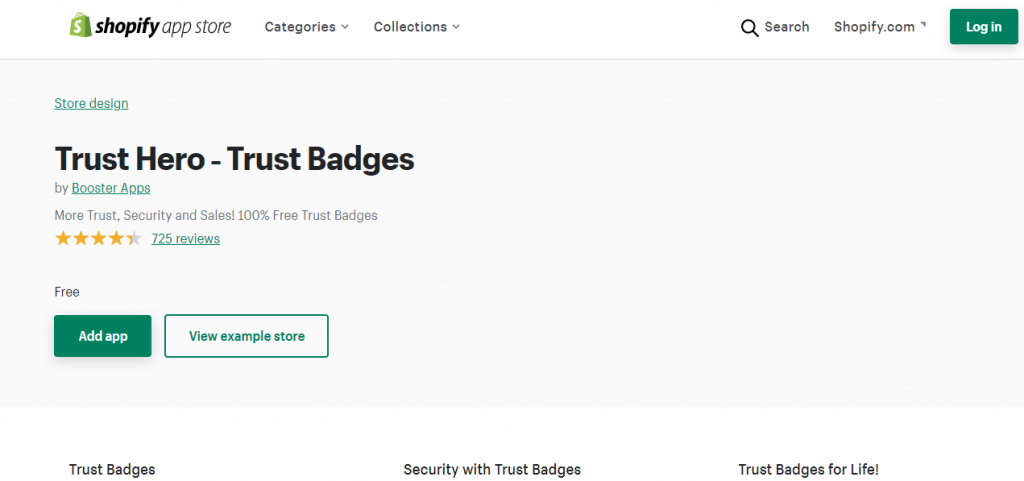
Task: Expand the Categories dropdown menu
Action: tap(306, 27)
